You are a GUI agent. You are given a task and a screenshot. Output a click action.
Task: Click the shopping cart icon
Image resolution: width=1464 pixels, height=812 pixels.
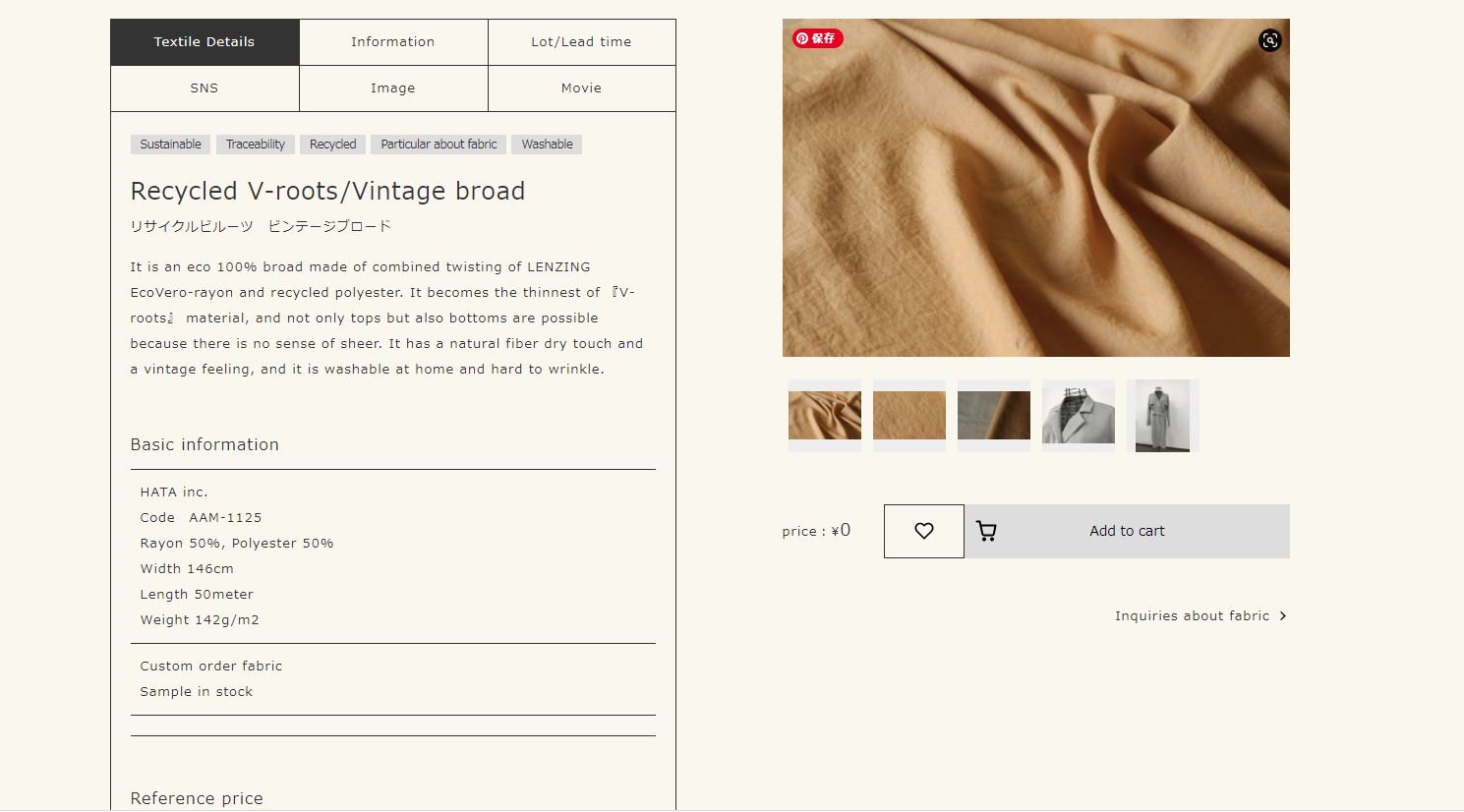(x=986, y=531)
